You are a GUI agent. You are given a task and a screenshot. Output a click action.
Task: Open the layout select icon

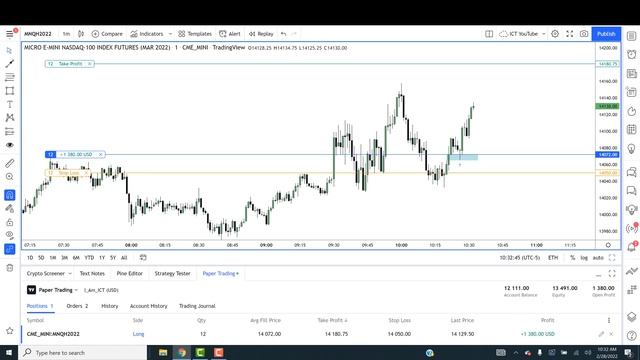(x=489, y=34)
